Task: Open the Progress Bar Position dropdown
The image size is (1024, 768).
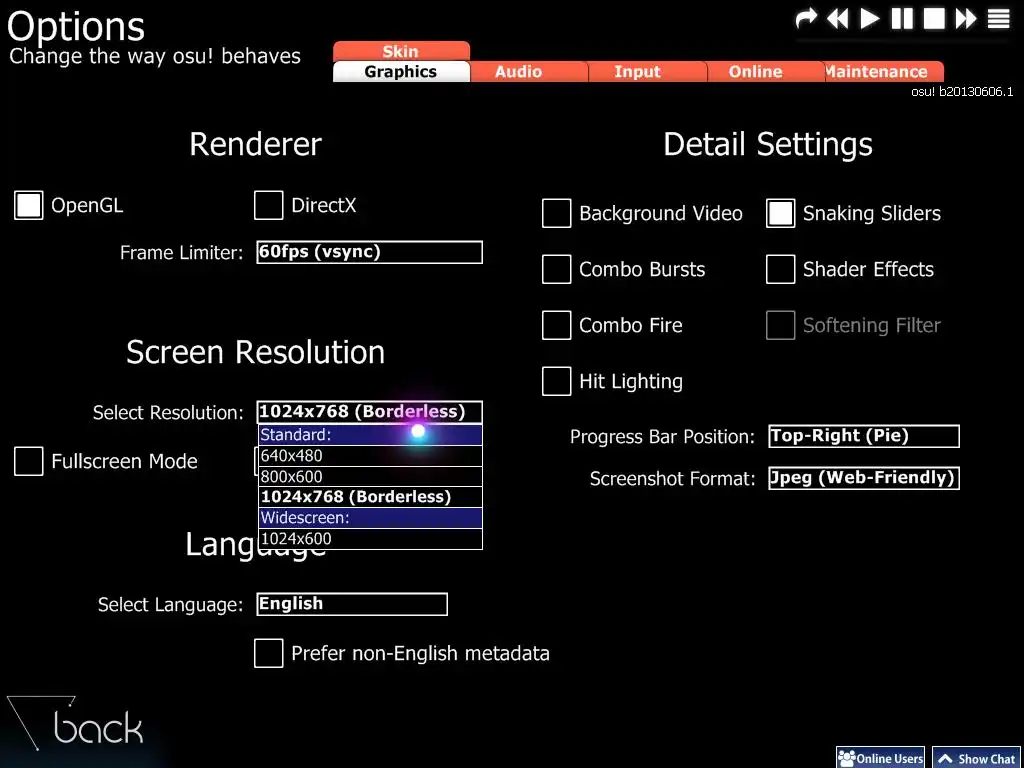Action: (864, 436)
